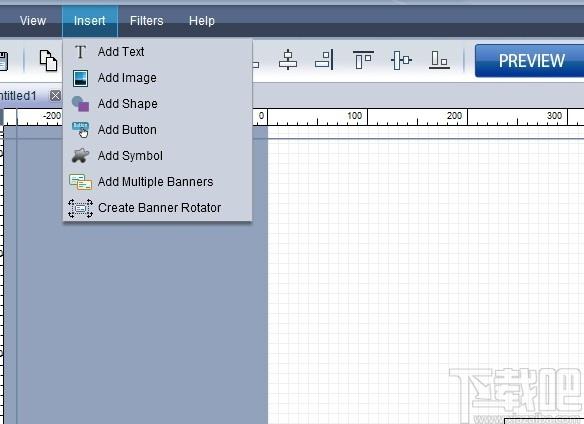The height and width of the screenshot is (424, 584).
Task: Click the Add Text icon
Action: coord(80,51)
